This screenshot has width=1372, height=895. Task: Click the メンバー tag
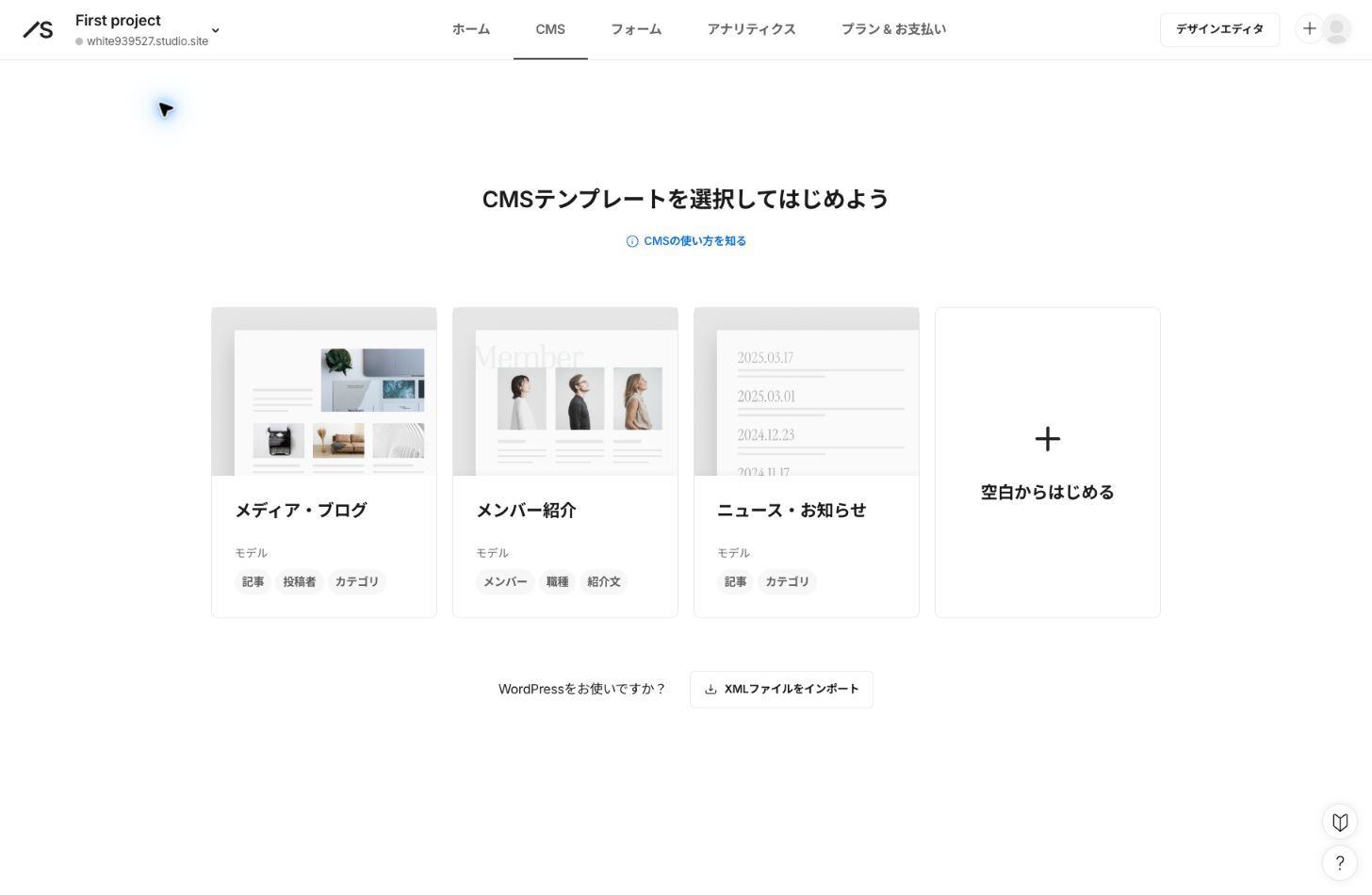coord(505,582)
